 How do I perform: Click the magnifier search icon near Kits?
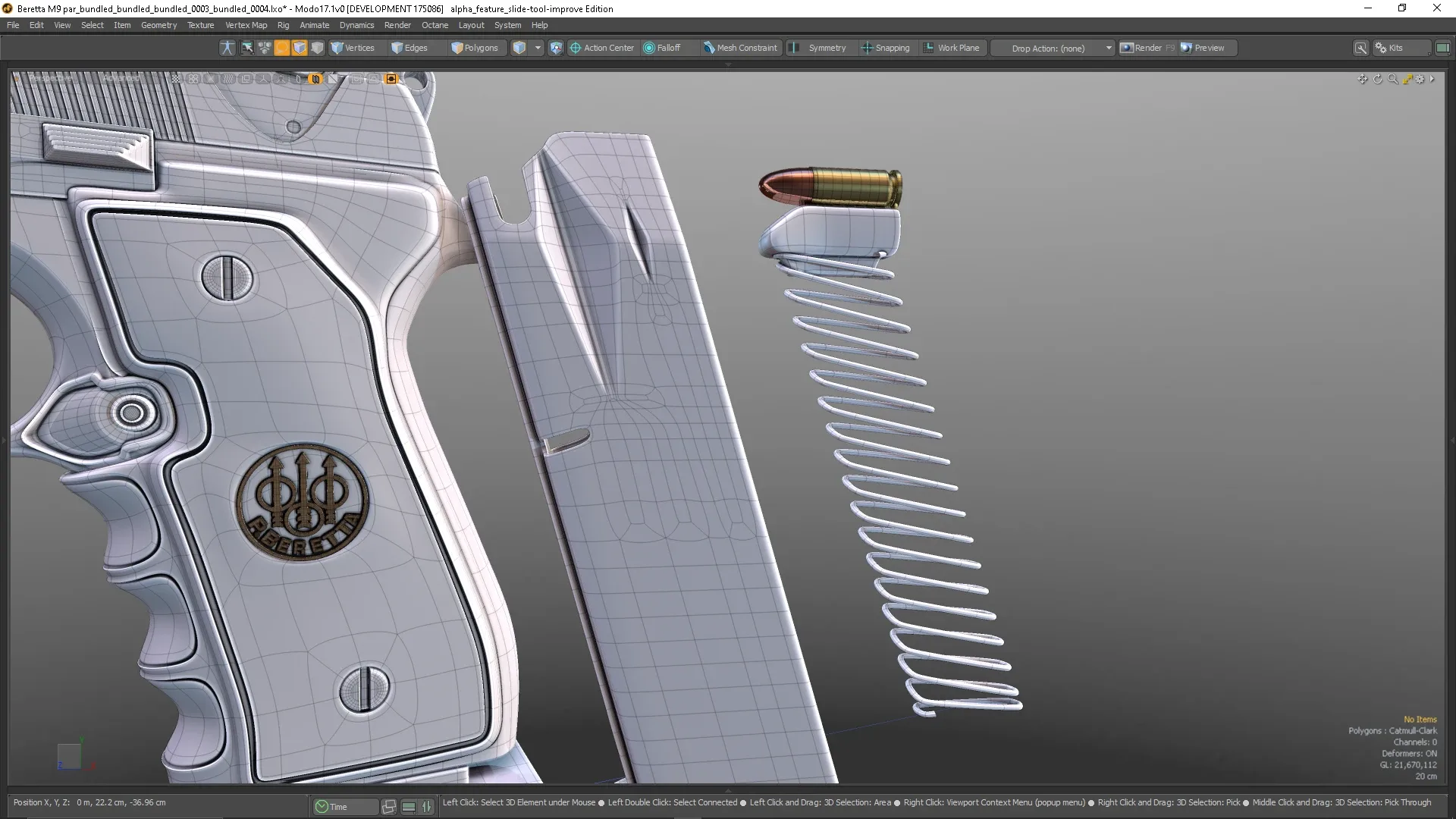[1361, 48]
